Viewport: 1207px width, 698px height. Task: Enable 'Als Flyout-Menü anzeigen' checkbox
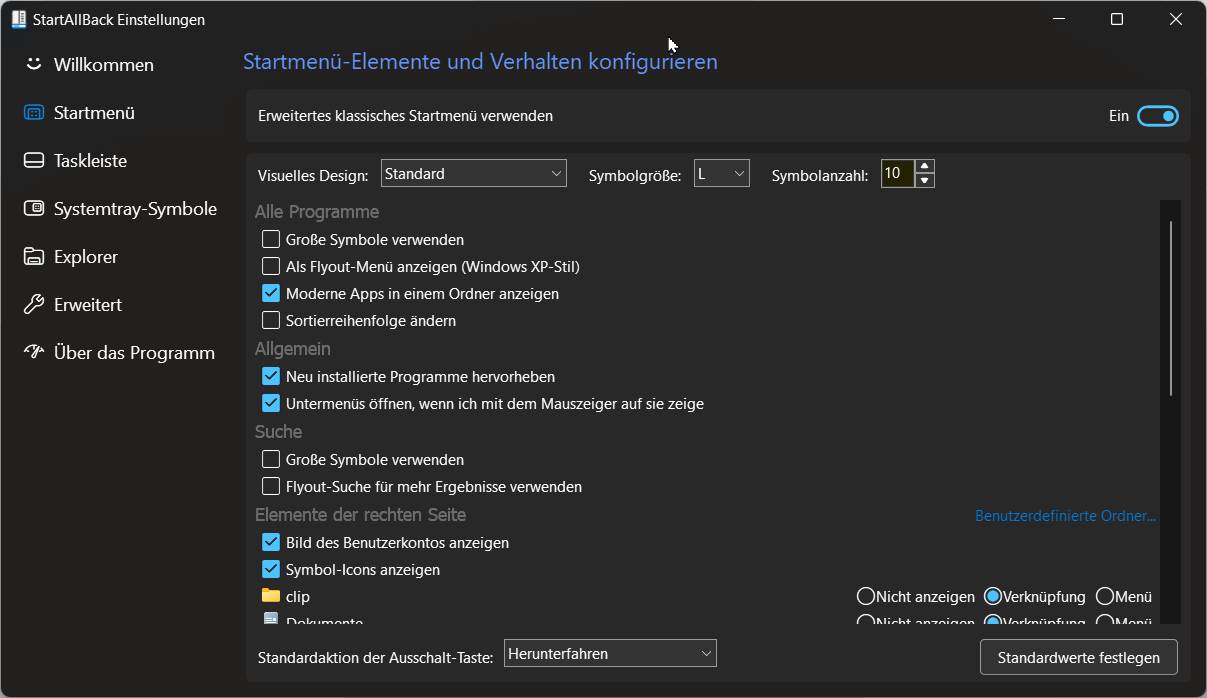point(271,267)
